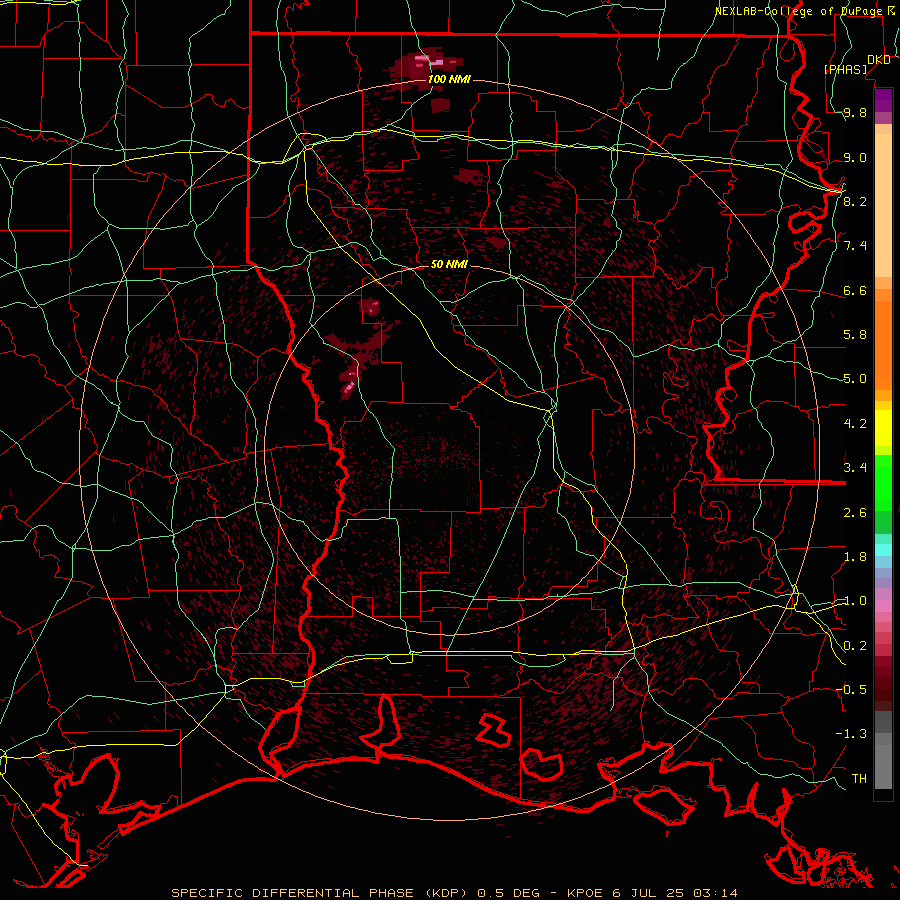This screenshot has width=900, height=900.
Task: Click the TH legend label
Action: (x=859, y=778)
